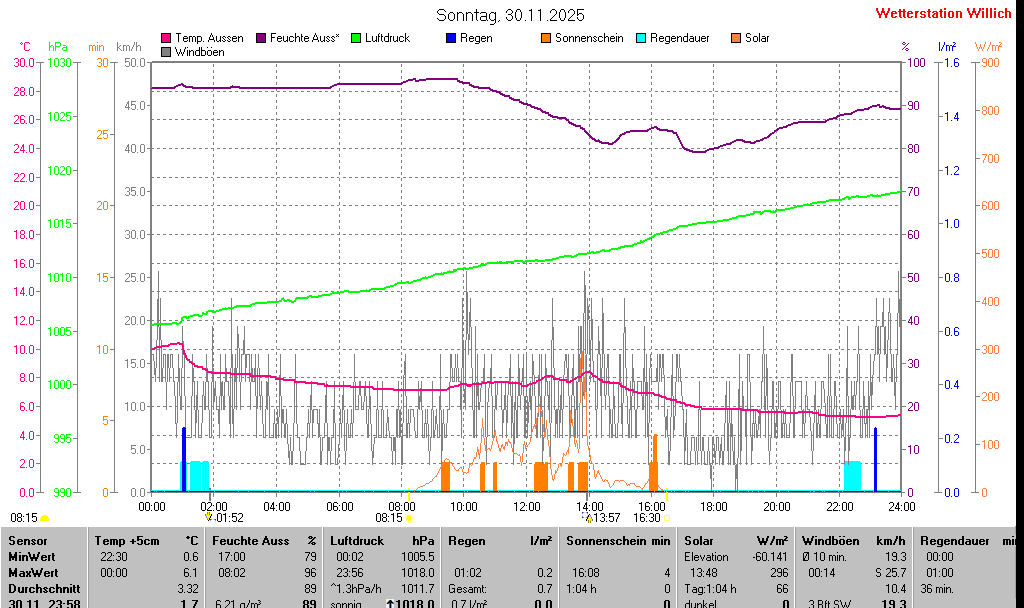
Task: Click the Wetterstation Willich title link
Action: click(x=943, y=13)
